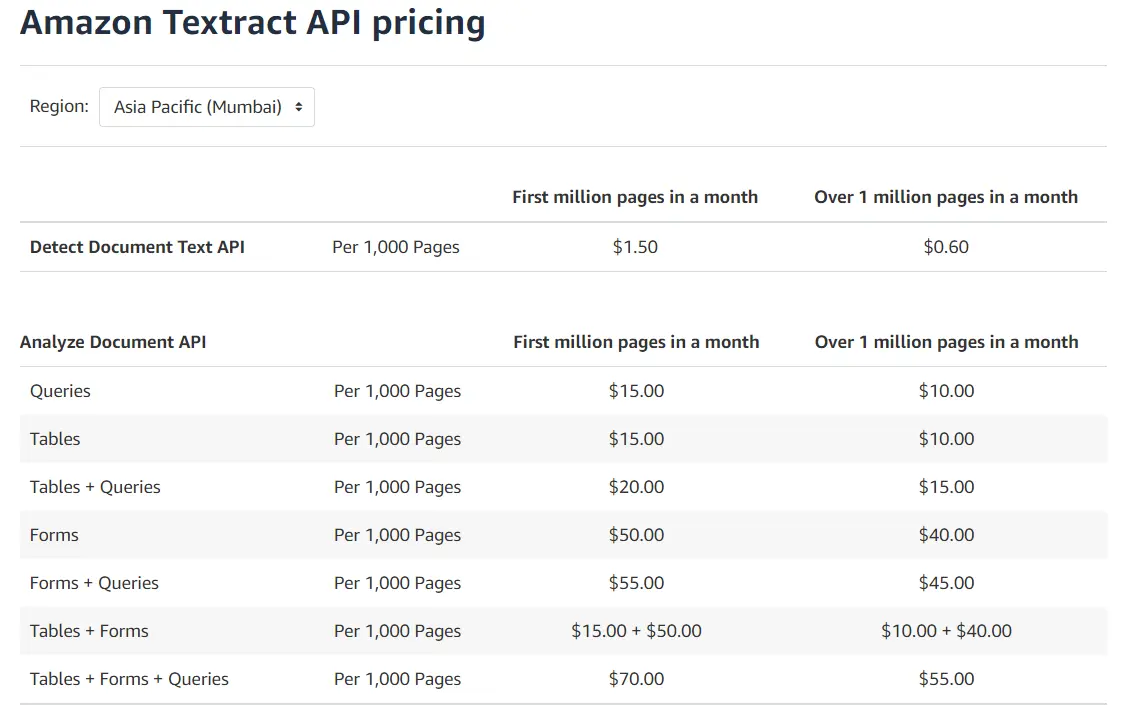Image resolution: width=1137 pixels, height=706 pixels.
Task: Click the Forms + Queries row label
Action: click(94, 583)
